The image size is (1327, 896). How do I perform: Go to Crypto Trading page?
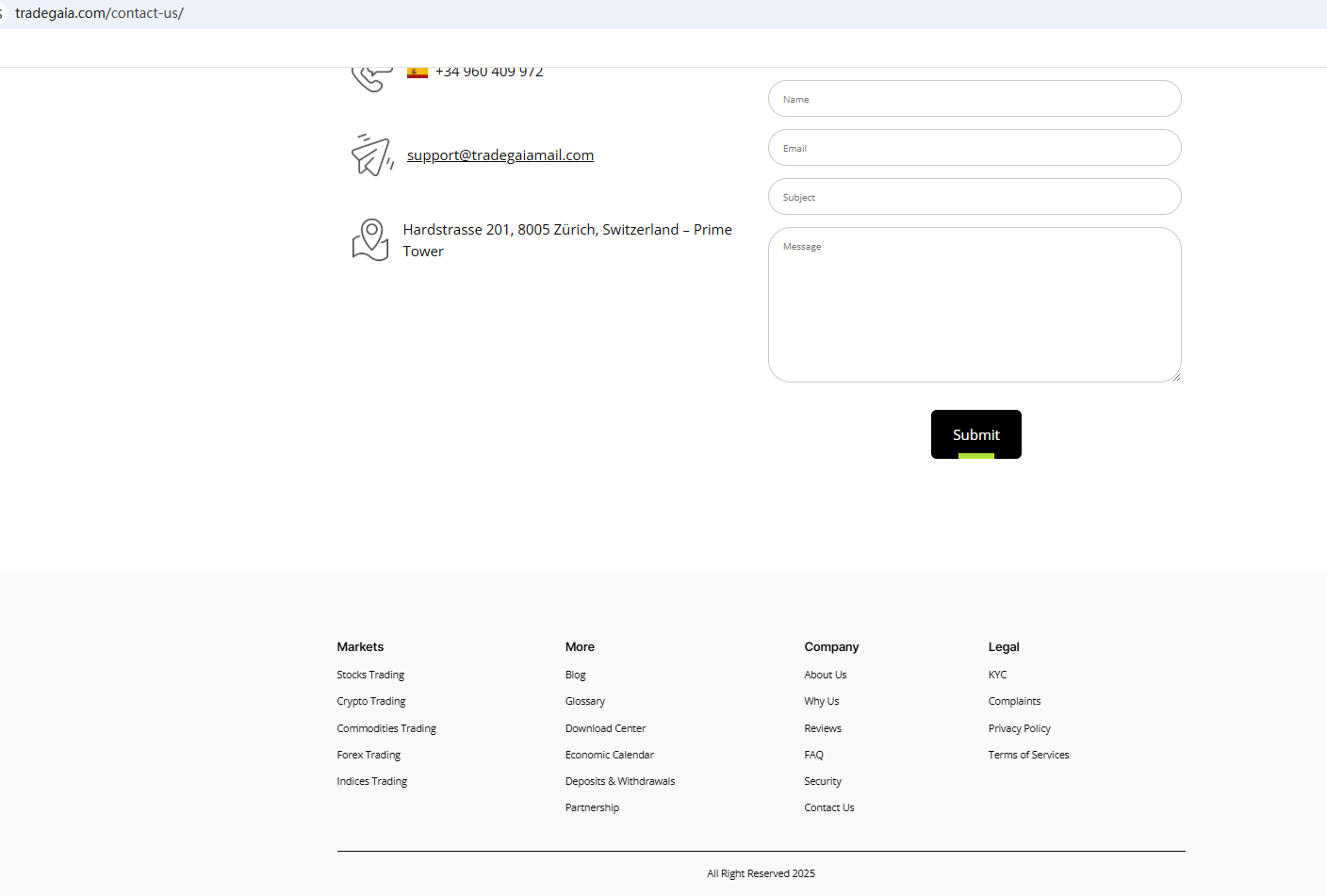point(371,701)
